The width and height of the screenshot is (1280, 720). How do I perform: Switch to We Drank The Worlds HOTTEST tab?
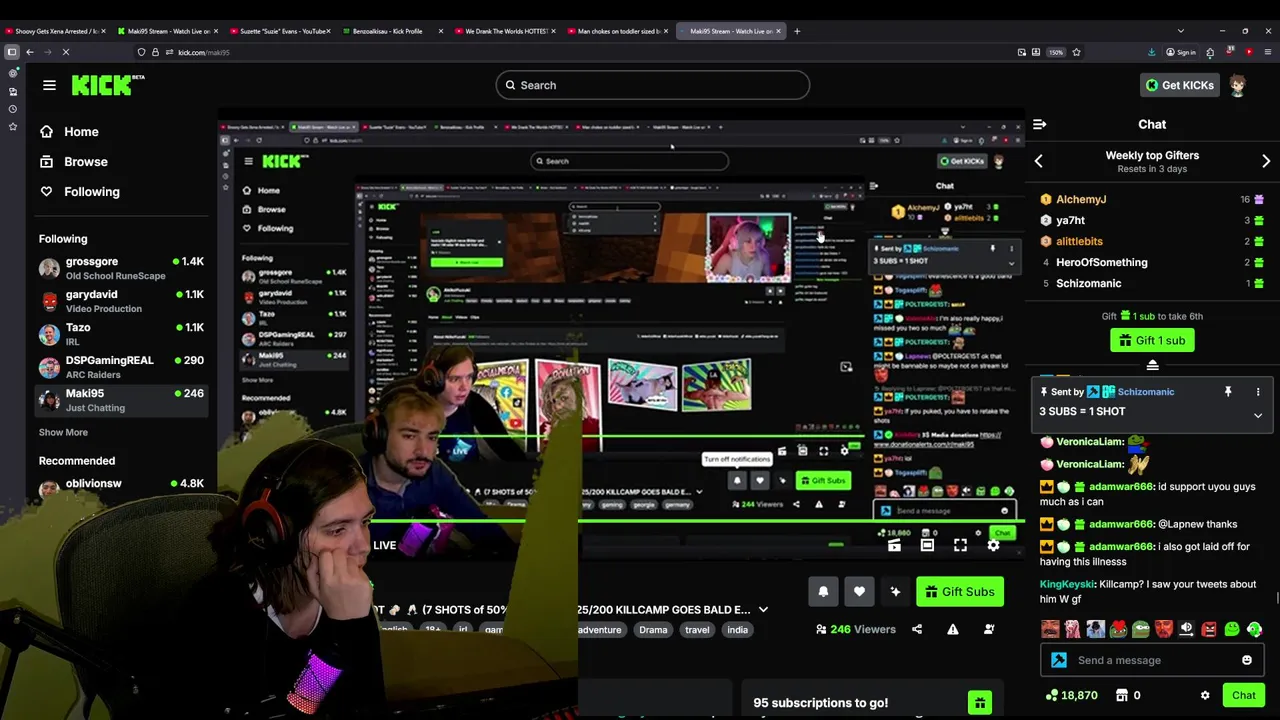coord(504,31)
